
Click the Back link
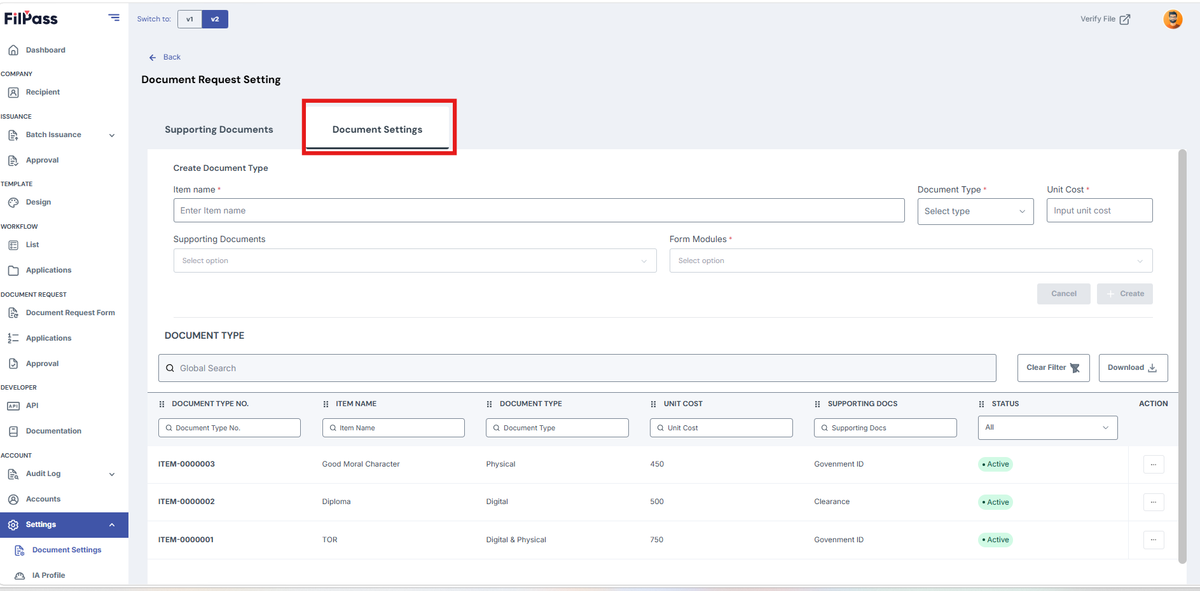172,57
